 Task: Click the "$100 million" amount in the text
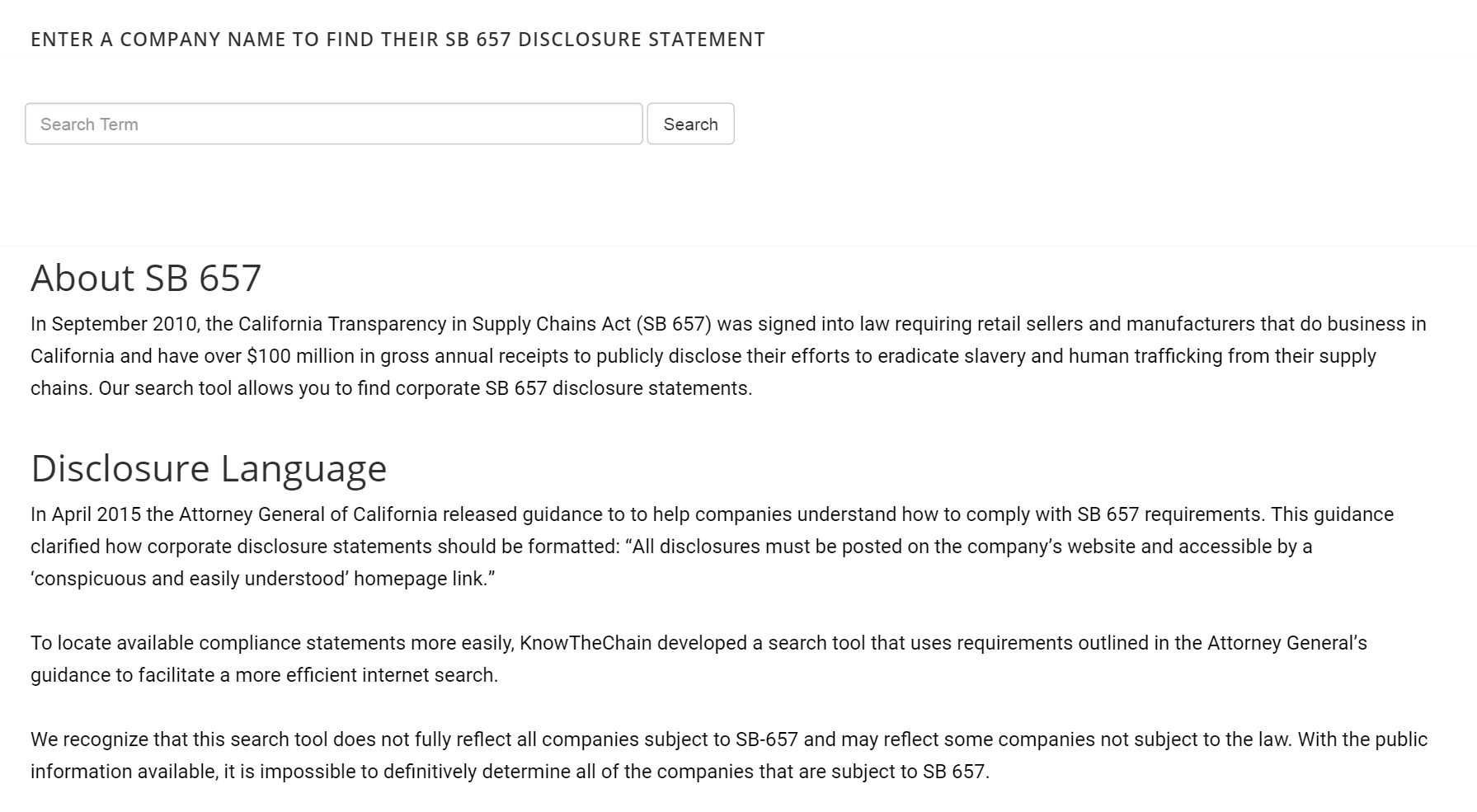click(x=286, y=356)
